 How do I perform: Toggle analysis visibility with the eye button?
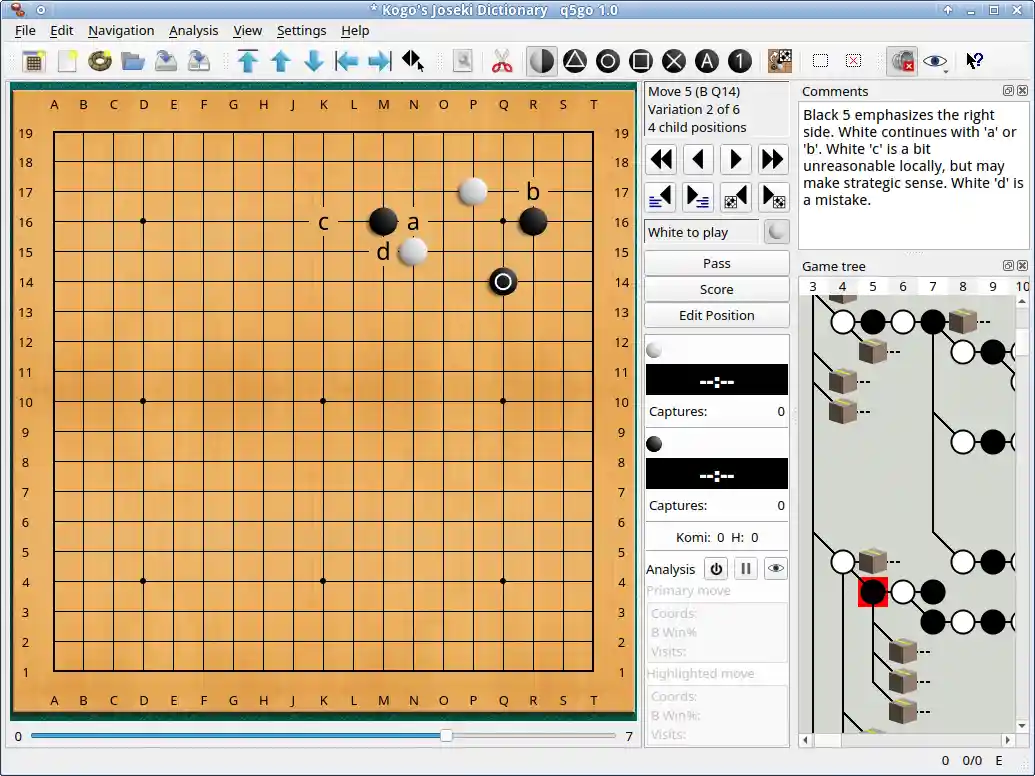click(x=775, y=568)
